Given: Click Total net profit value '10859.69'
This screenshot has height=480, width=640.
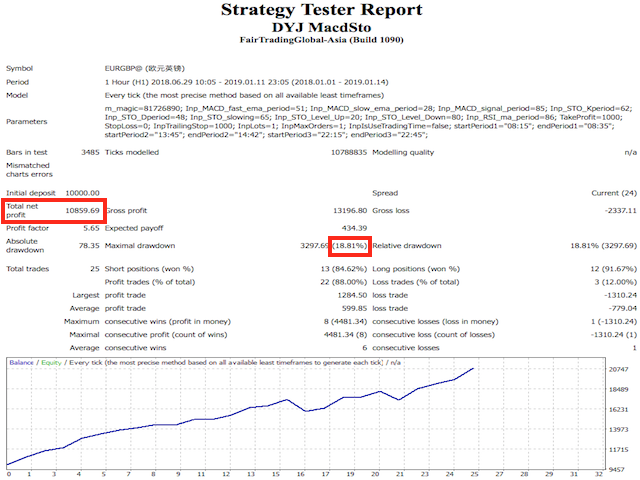Looking at the screenshot, I should 82,211.
